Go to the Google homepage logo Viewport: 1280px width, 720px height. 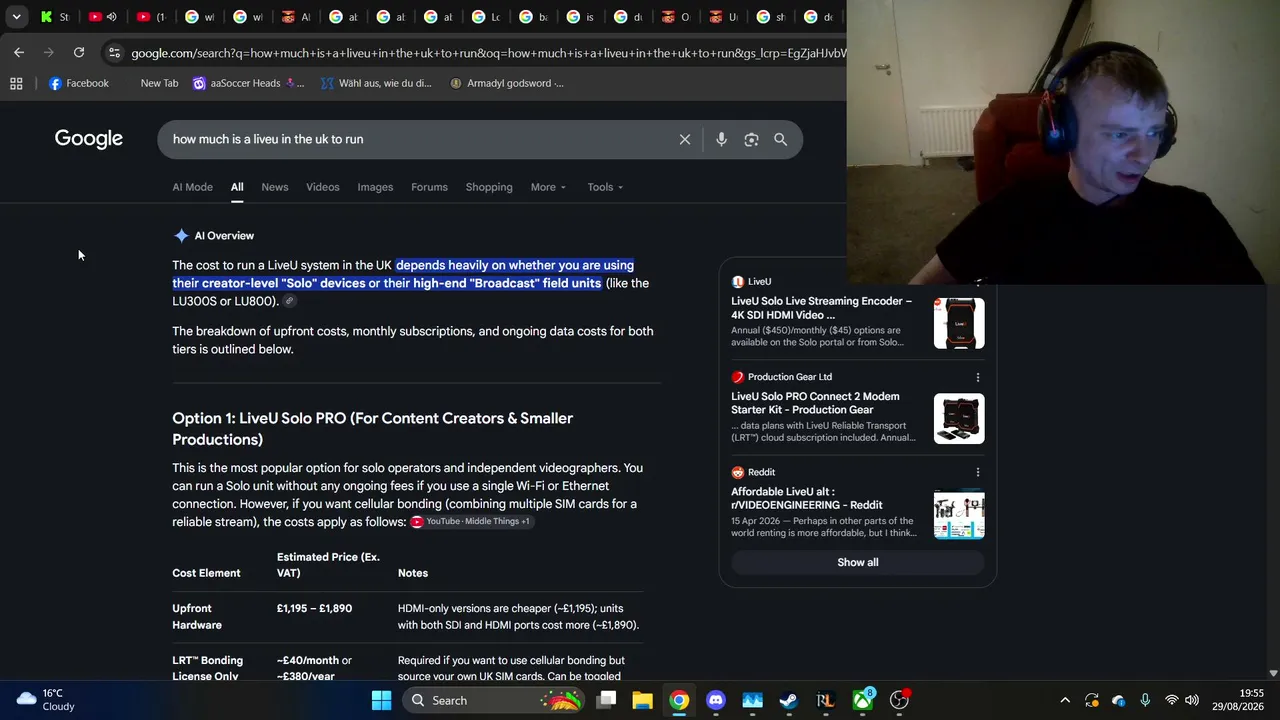point(89,139)
